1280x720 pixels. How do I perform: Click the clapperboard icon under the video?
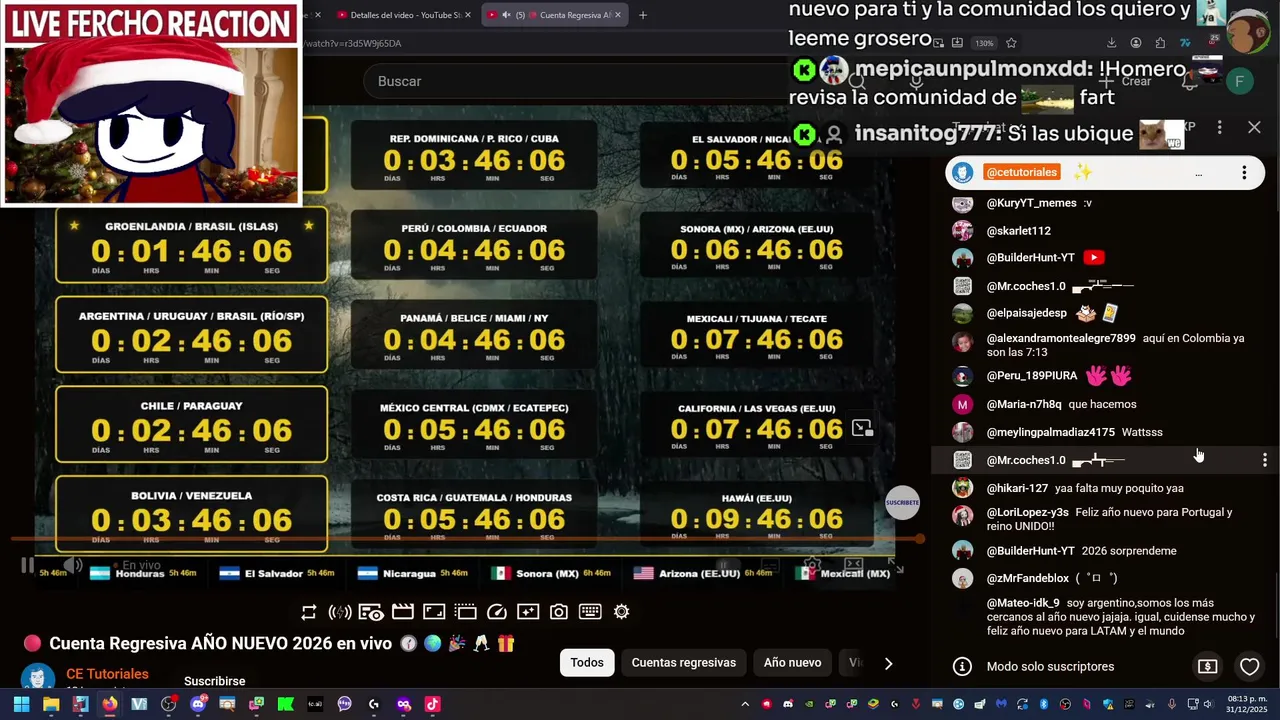point(403,612)
